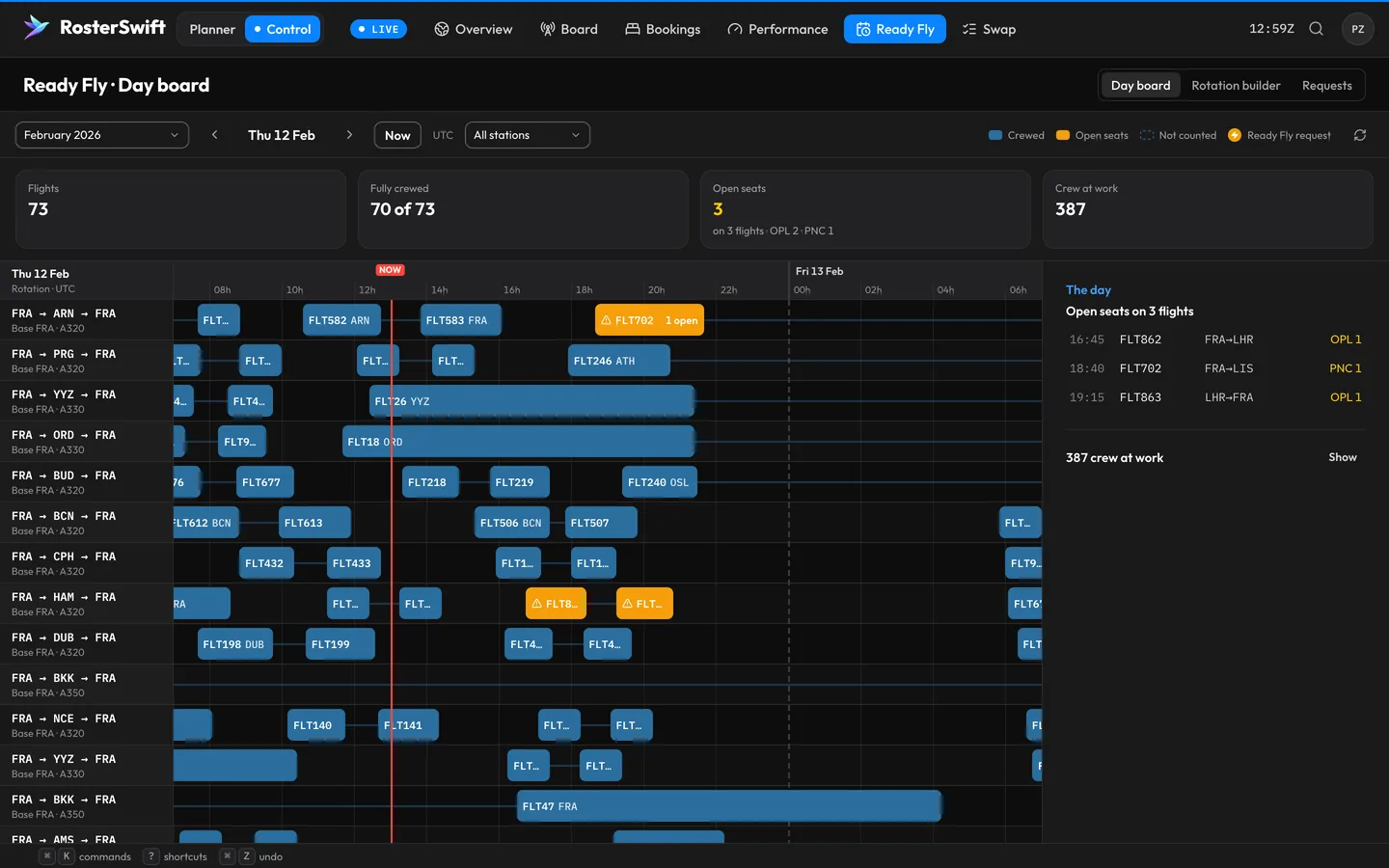1389x868 pixels.
Task: Open the Overview tab
Action: click(474, 29)
